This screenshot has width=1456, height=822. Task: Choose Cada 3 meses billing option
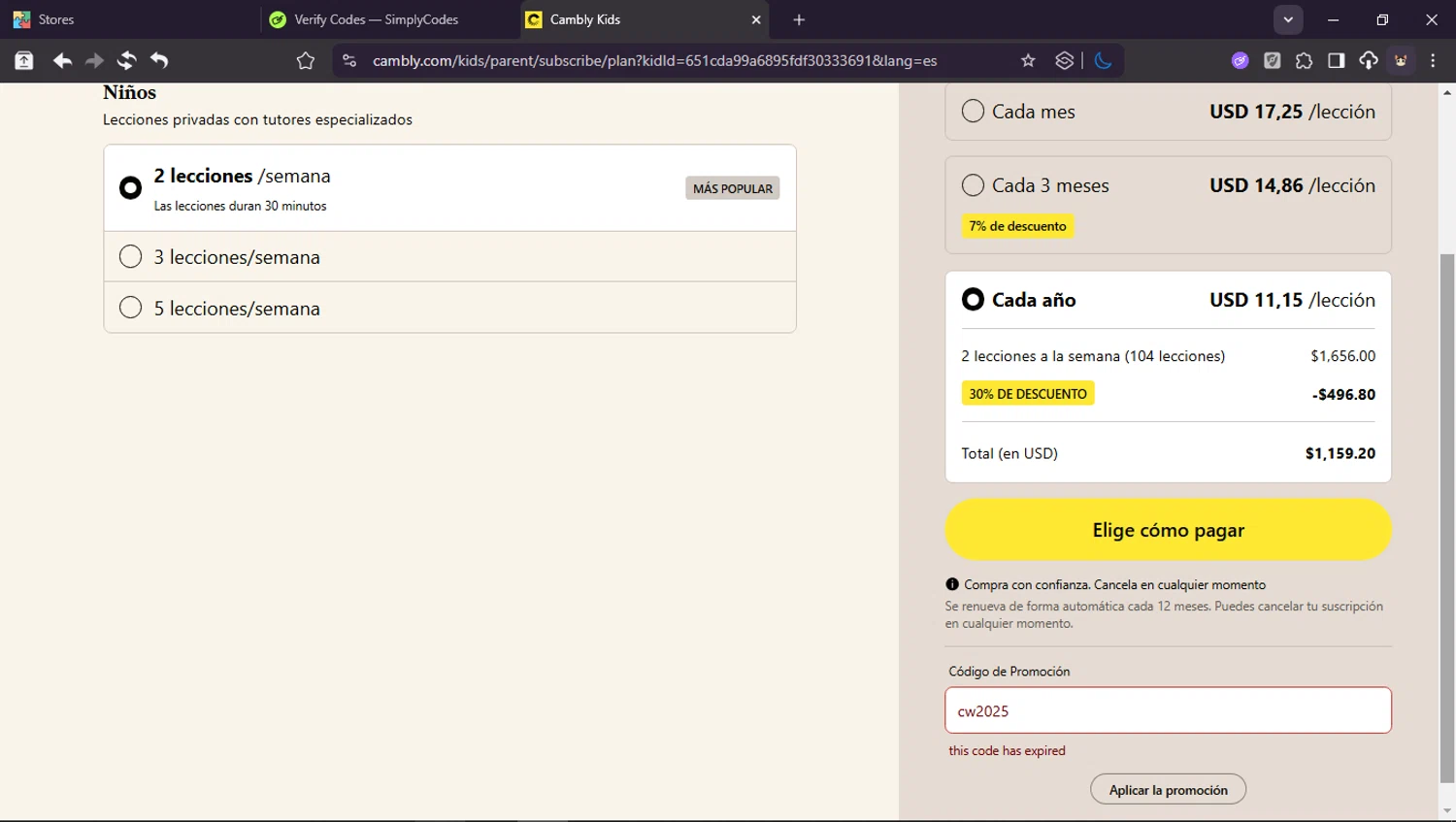(x=1168, y=205)
